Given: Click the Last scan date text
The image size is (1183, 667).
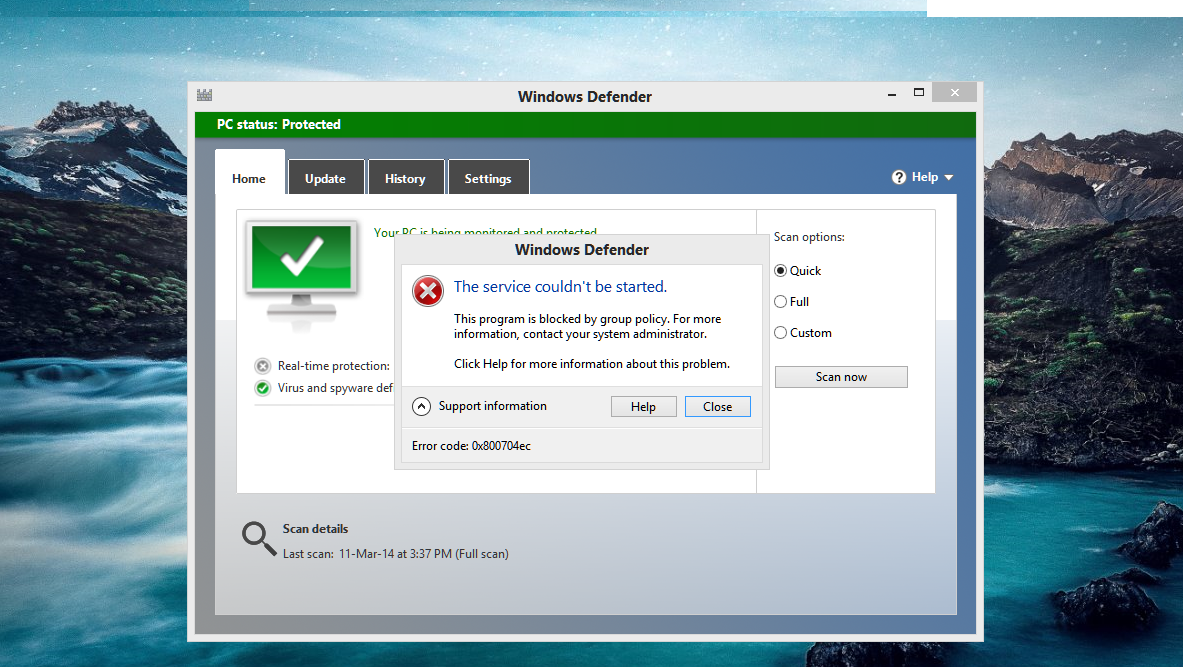Looking at the screenshot, I should click(395, 554).
